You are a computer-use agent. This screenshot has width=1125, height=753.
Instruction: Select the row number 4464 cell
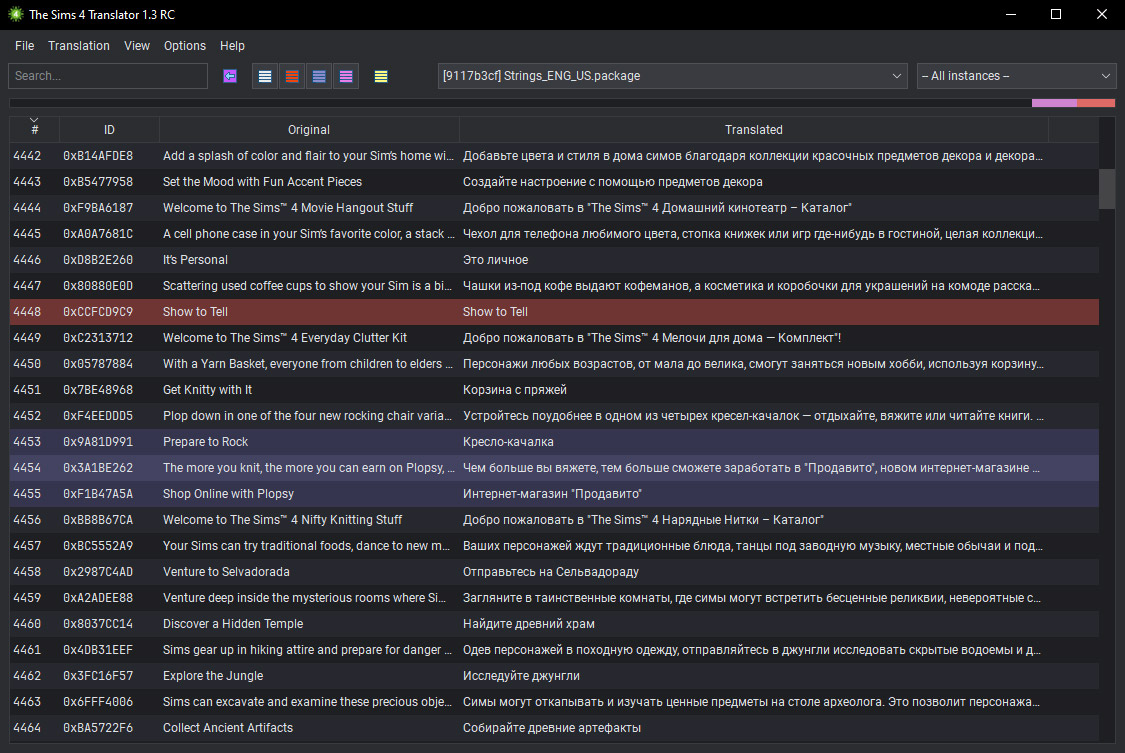click(x=27, y=728)
